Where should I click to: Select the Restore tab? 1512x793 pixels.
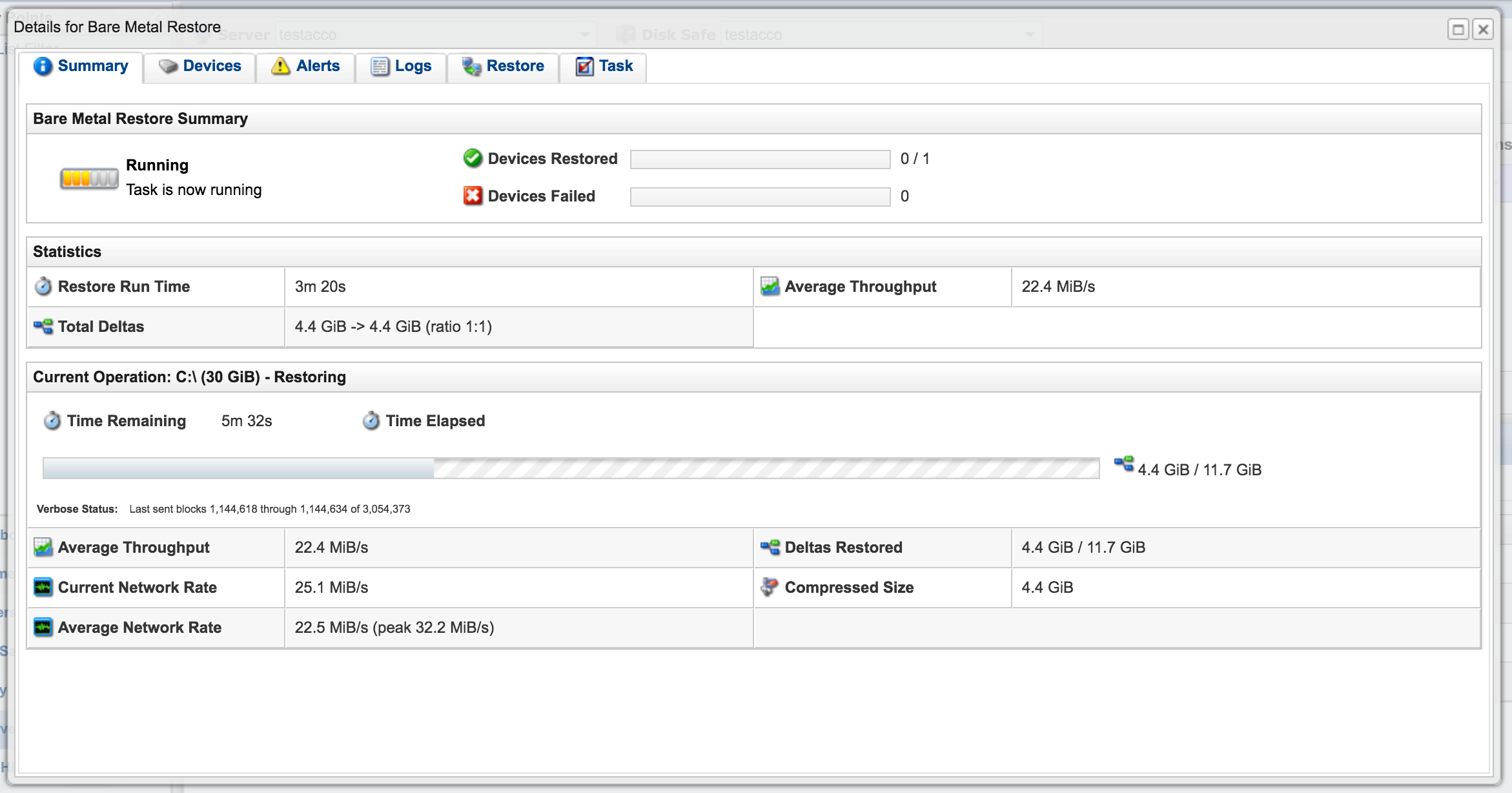pyautogui.click(x=503, y=67)
